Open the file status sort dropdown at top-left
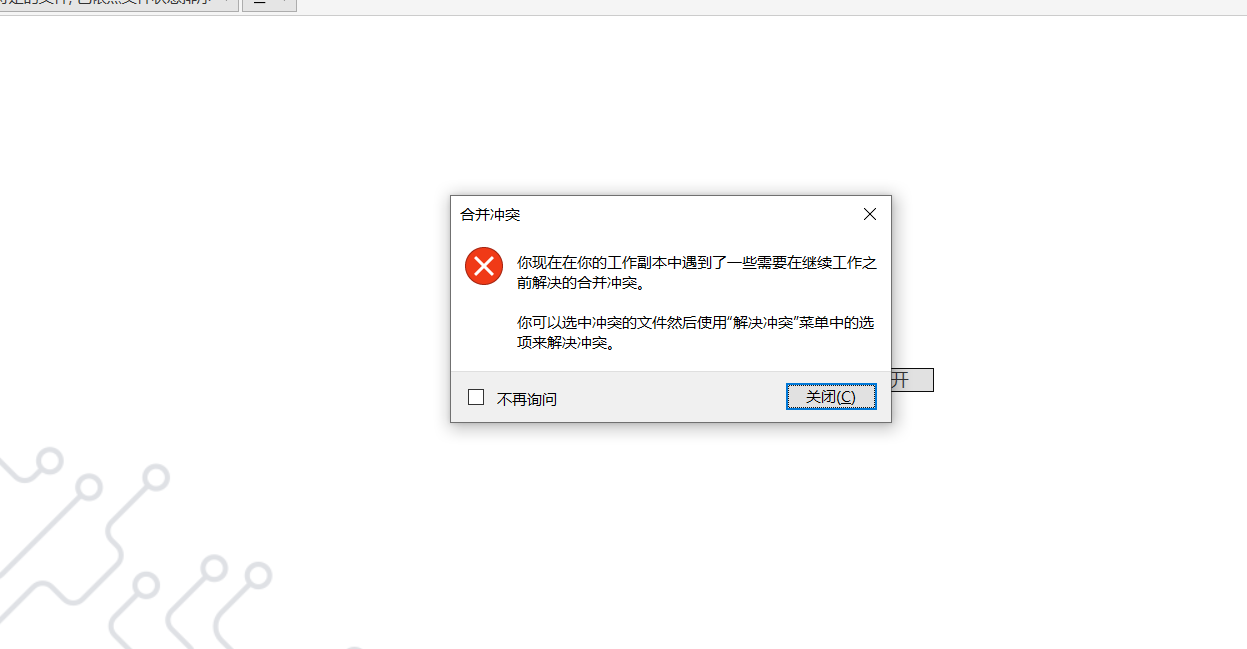The image size is (1247, 649). pos(119,5)
